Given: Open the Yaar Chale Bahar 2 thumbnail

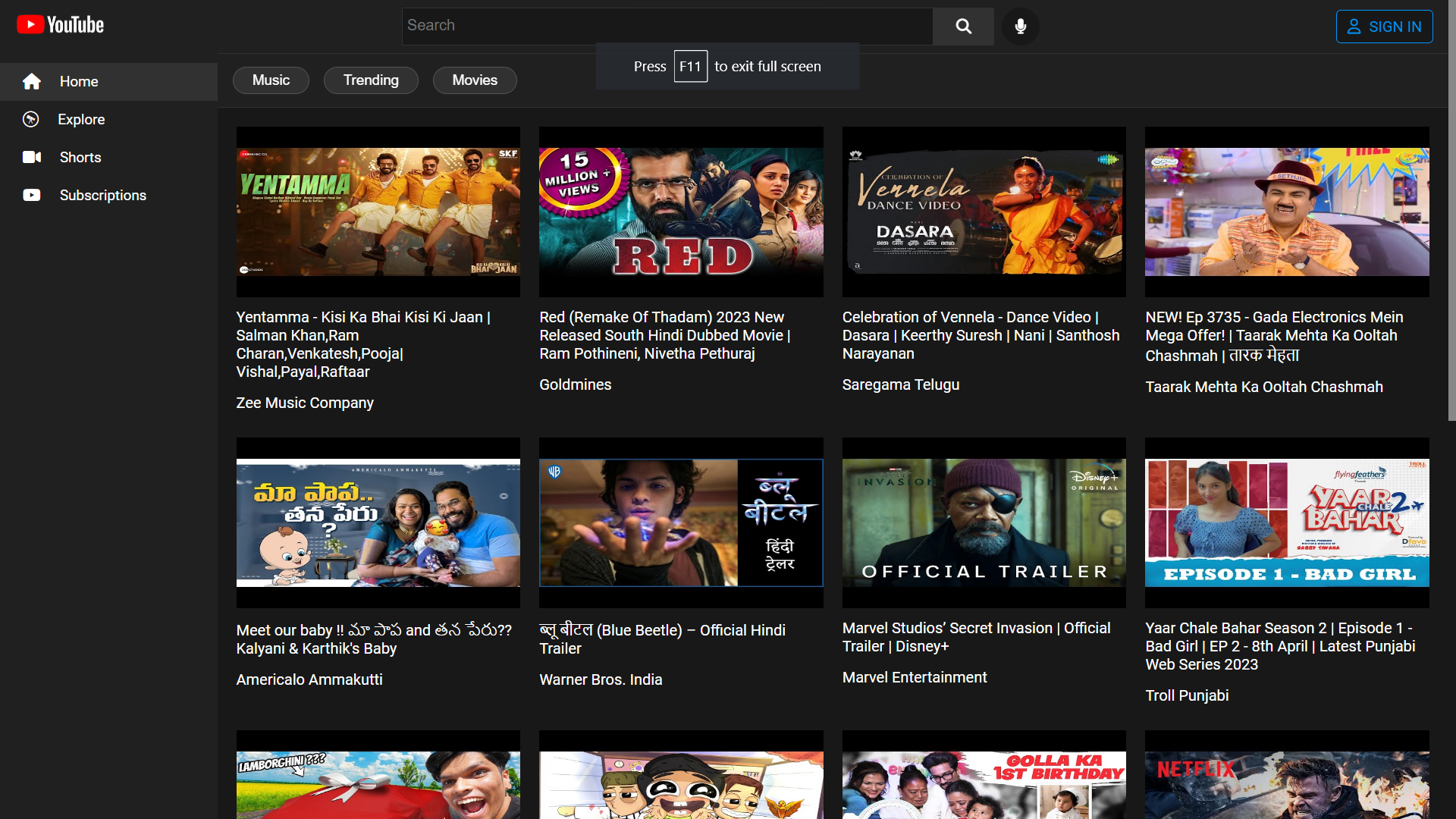Looking at the screenshot, I should tap(1287, 522).
